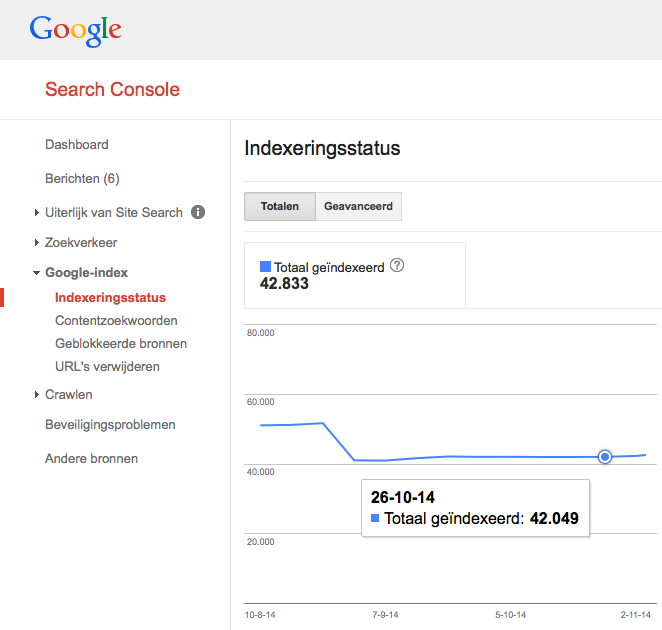
Task: Switch to the Geavanceerd tab
Action: coord(358,207)
